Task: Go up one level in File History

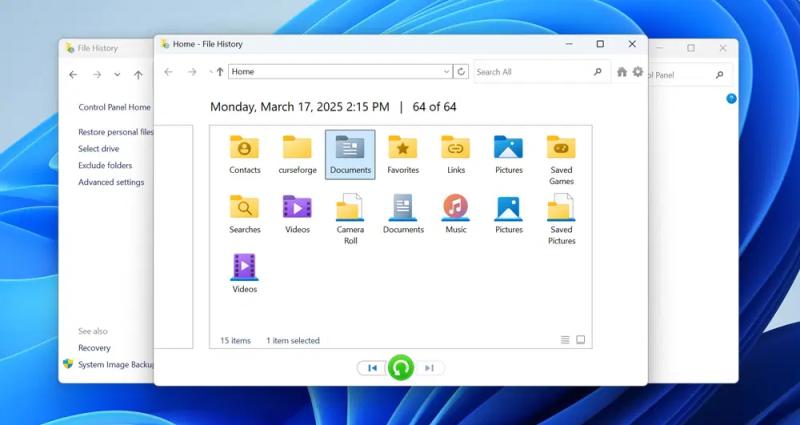Action: (x=220, y=72)
